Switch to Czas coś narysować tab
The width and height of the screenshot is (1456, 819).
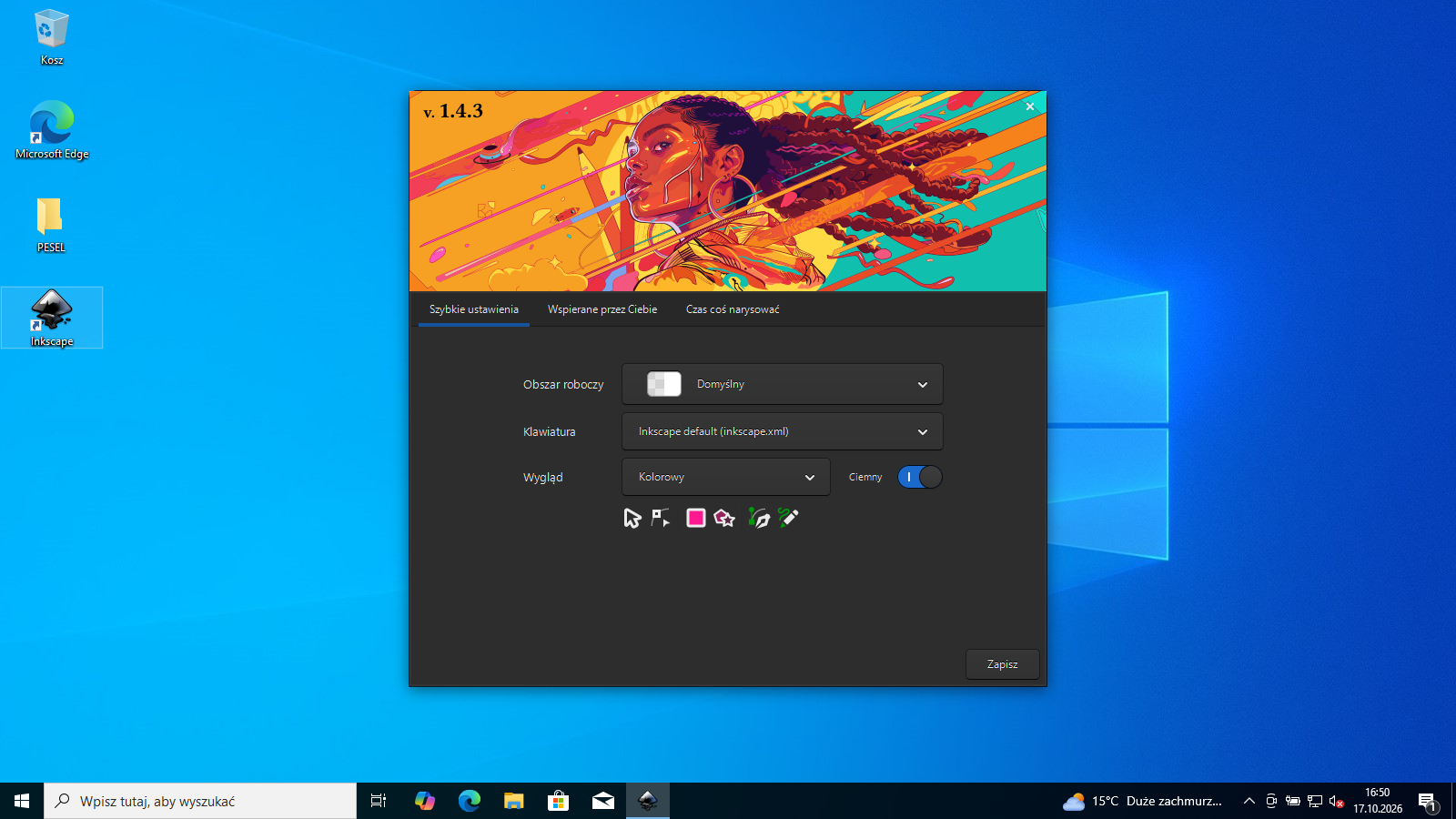(x=733, y=309)
